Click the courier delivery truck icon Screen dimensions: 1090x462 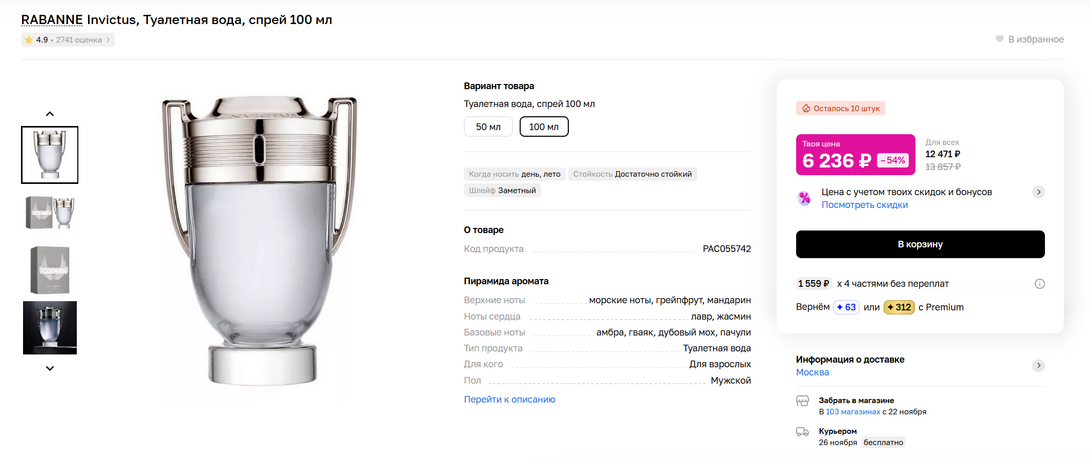coord(802,431)
